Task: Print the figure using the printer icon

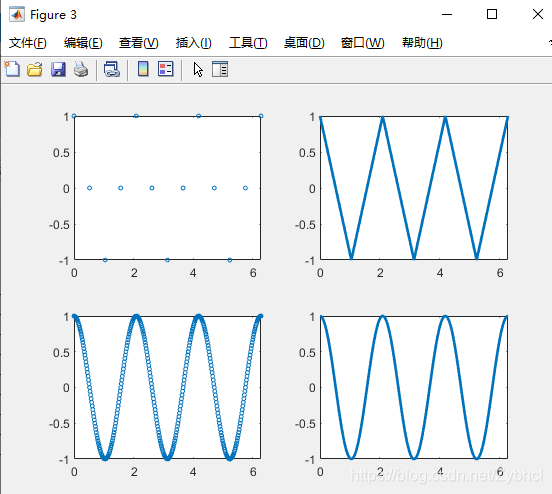Action: pyautogui.click(x=81, y=69)
